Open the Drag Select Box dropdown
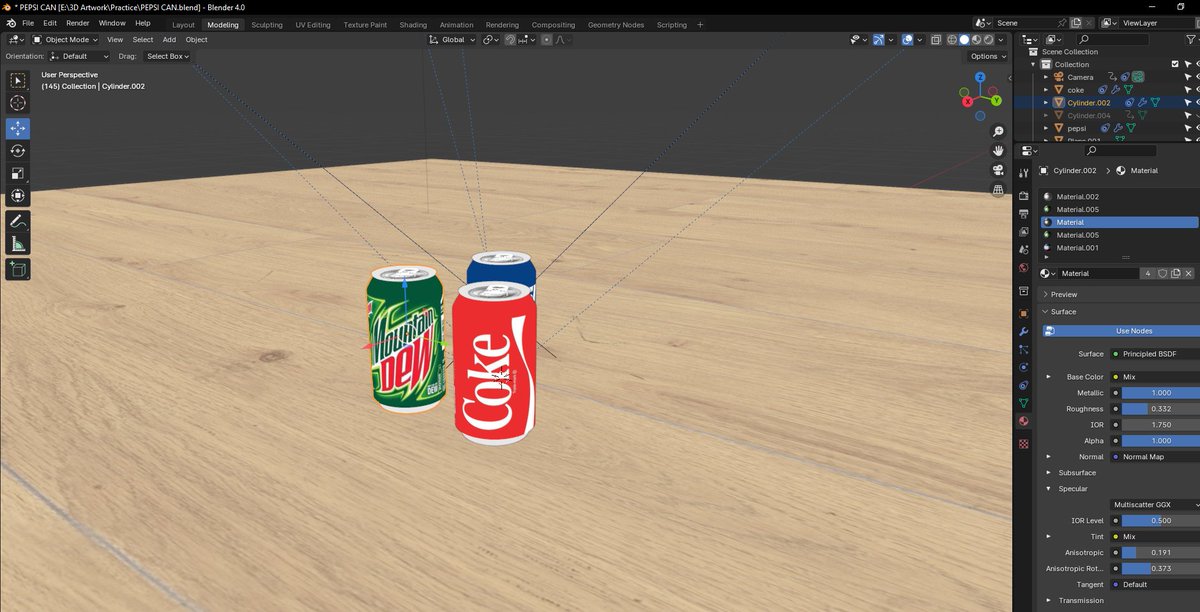This screenshot has height=612, width=1200. tap(166, 56)
